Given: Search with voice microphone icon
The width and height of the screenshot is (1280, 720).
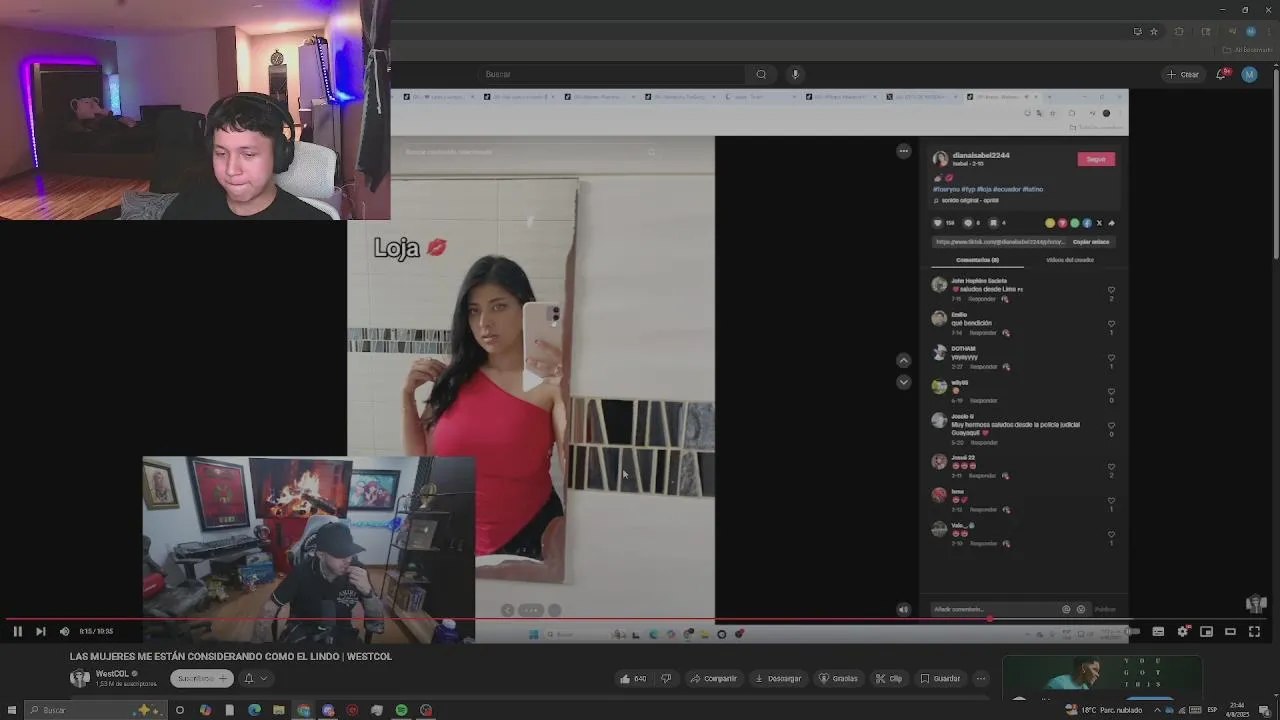Looking at the screenshot, I should coord(795,74).
